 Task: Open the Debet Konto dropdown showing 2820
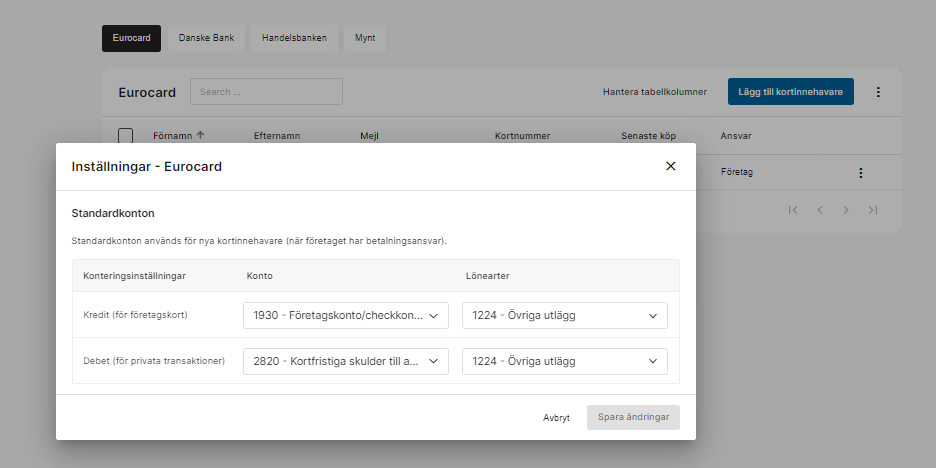click(346, 361)
